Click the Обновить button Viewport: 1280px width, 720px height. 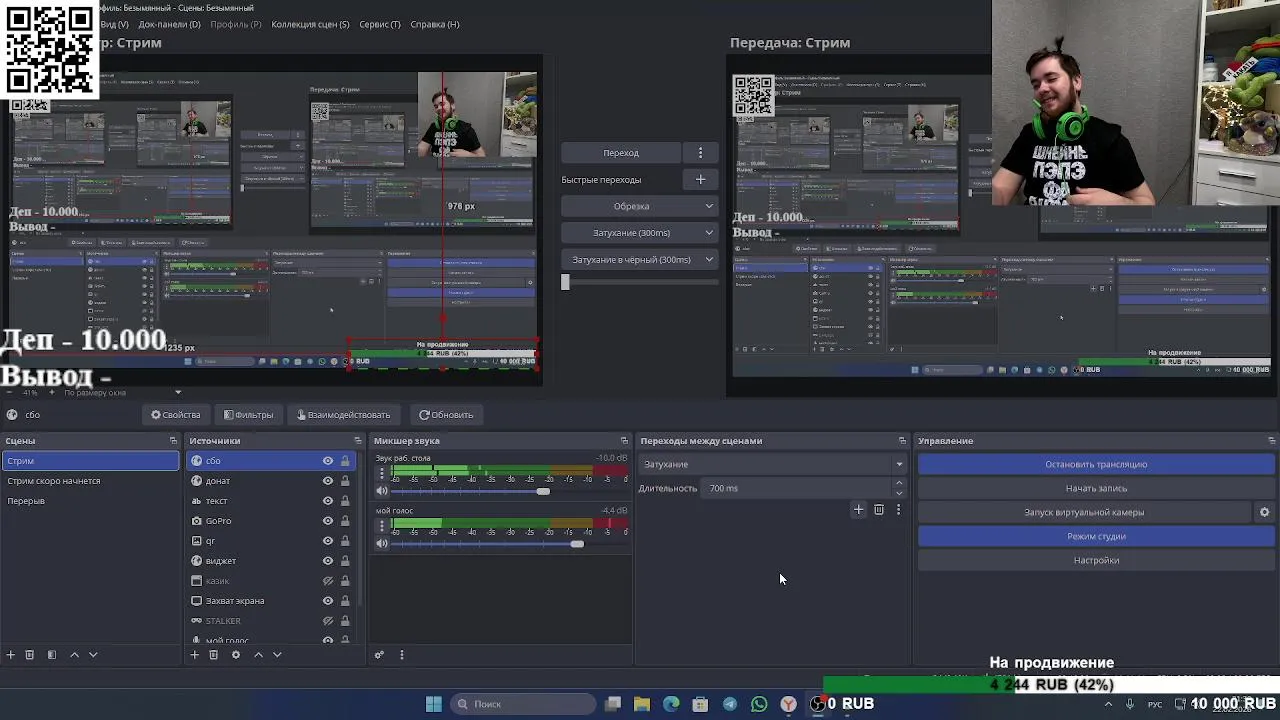click(x=446, y=414)
